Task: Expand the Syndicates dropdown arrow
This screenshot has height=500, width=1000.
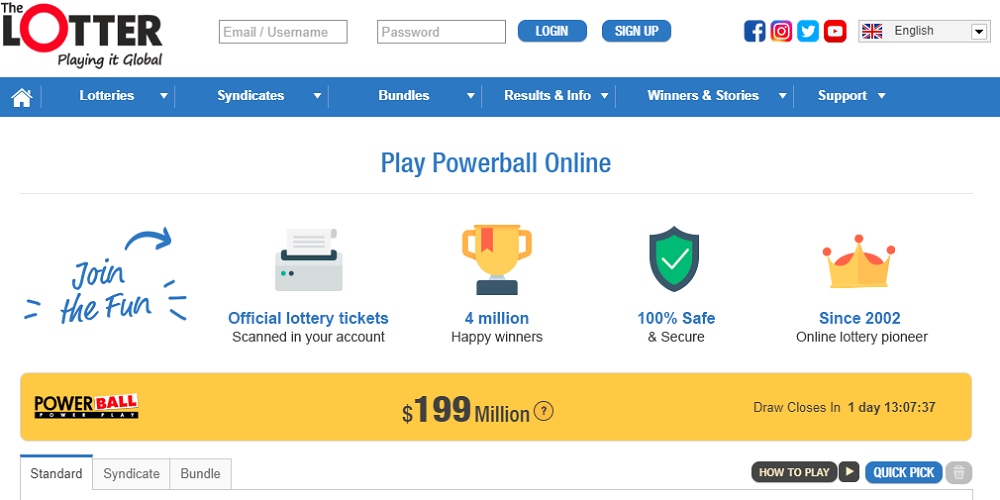Action: coord(317,96)
